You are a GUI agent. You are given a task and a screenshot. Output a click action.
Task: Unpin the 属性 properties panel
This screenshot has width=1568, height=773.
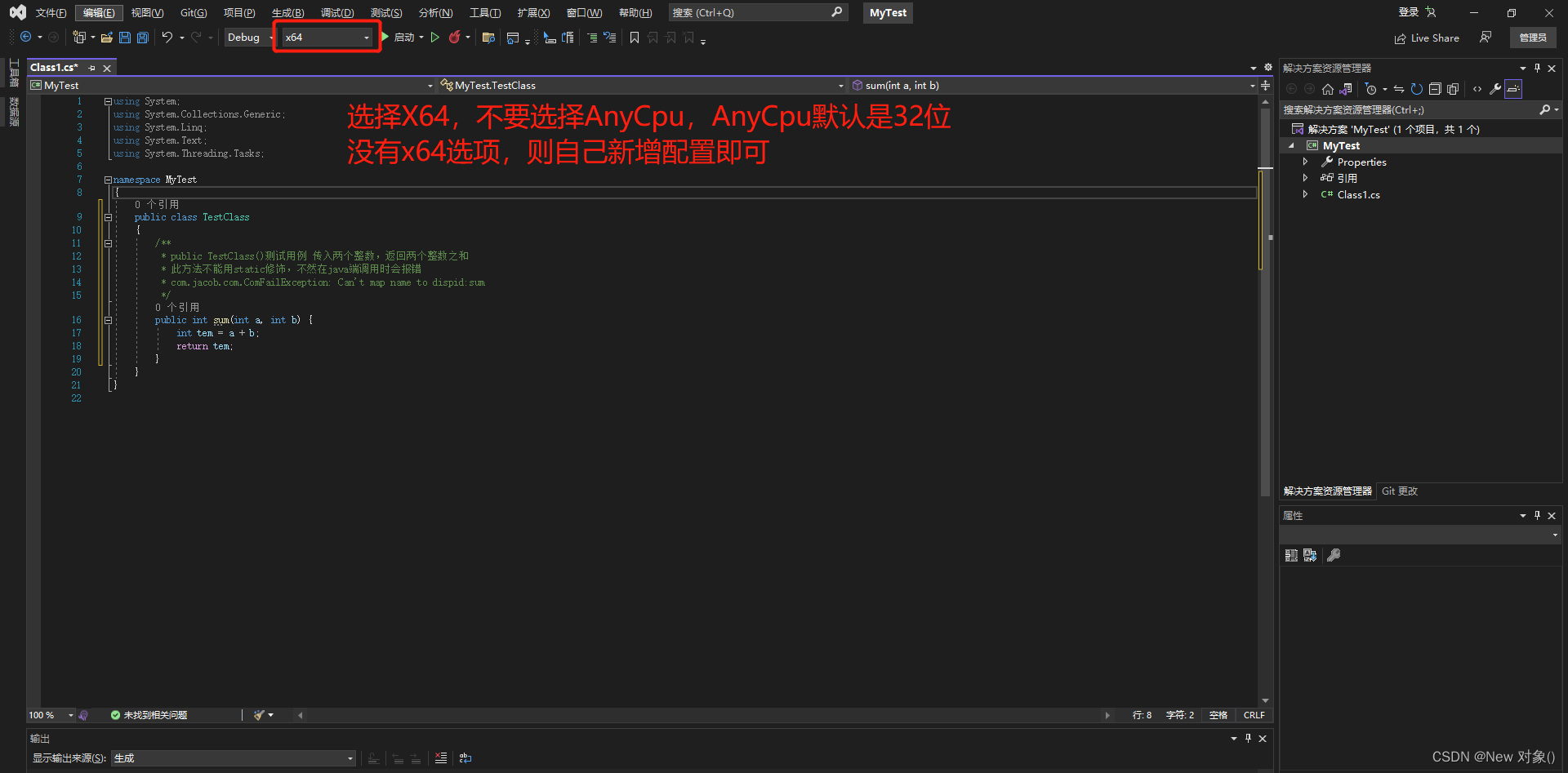pos(1537,515)
